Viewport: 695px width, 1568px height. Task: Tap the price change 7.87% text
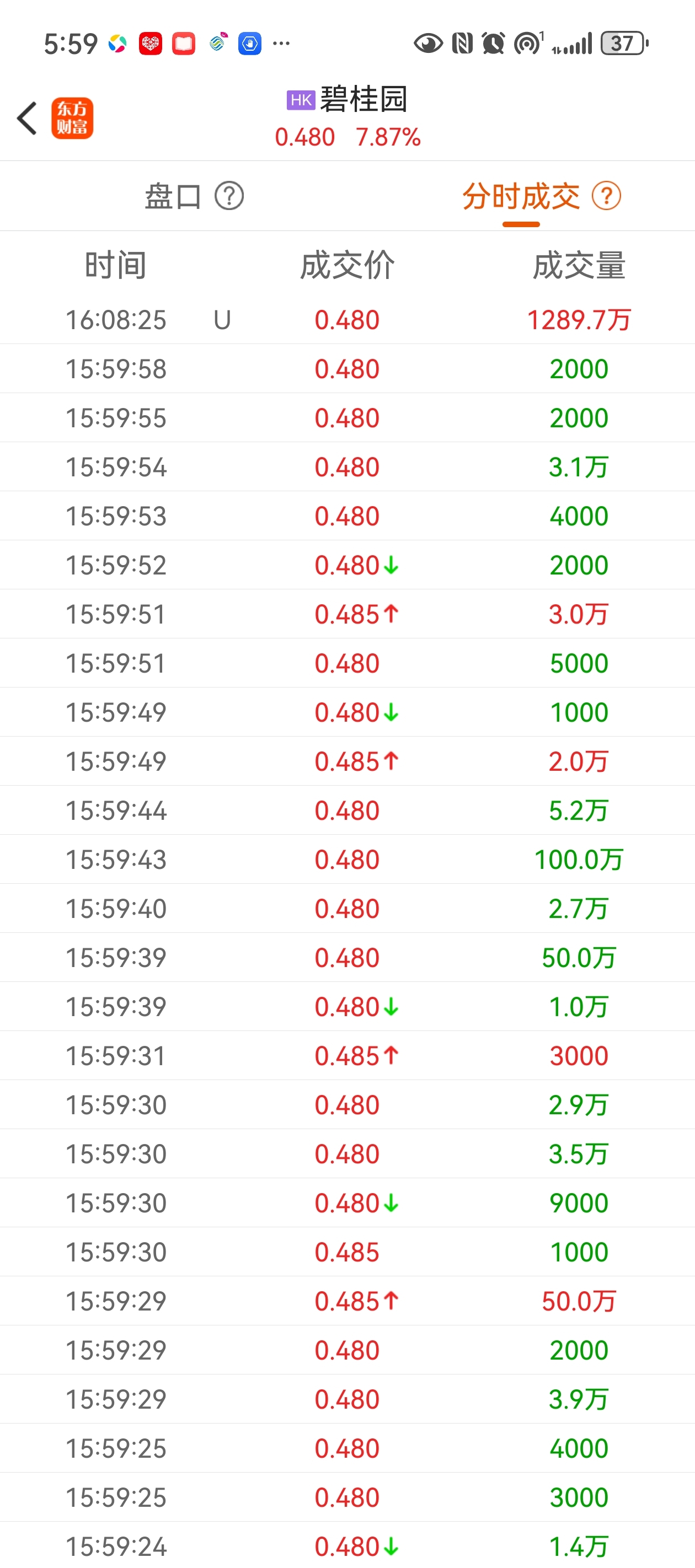click(388, 138)
